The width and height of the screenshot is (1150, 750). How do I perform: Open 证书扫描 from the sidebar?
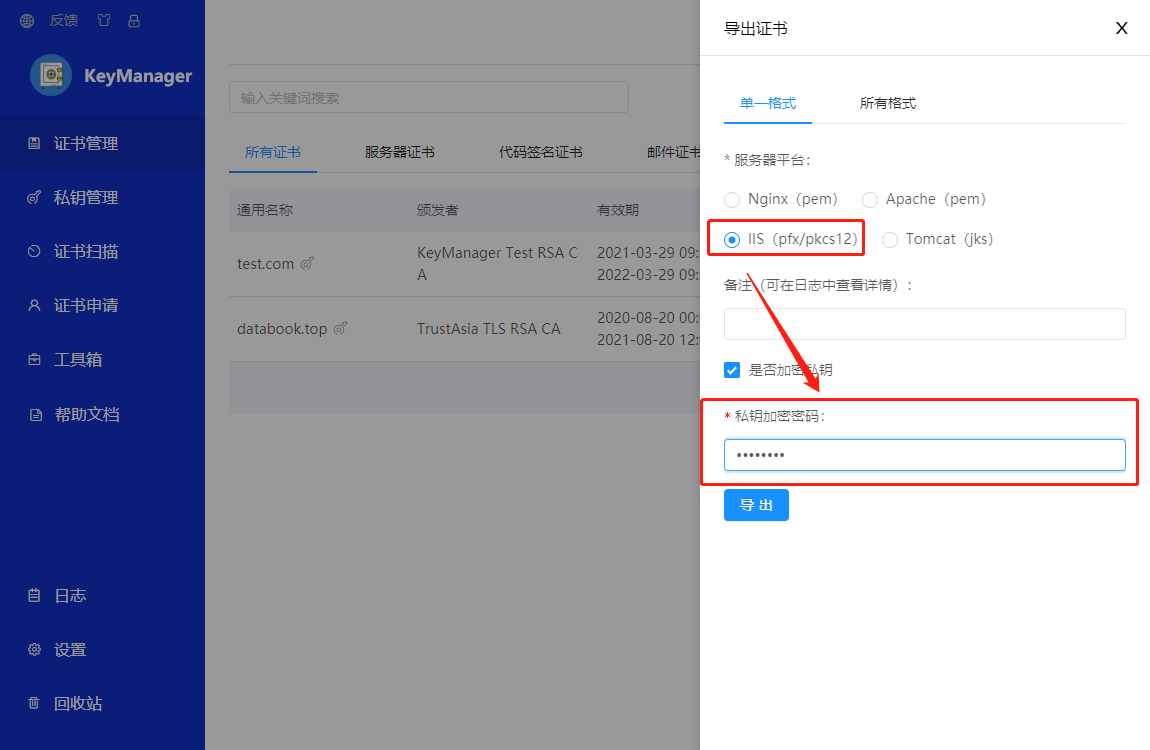(86, 252)
